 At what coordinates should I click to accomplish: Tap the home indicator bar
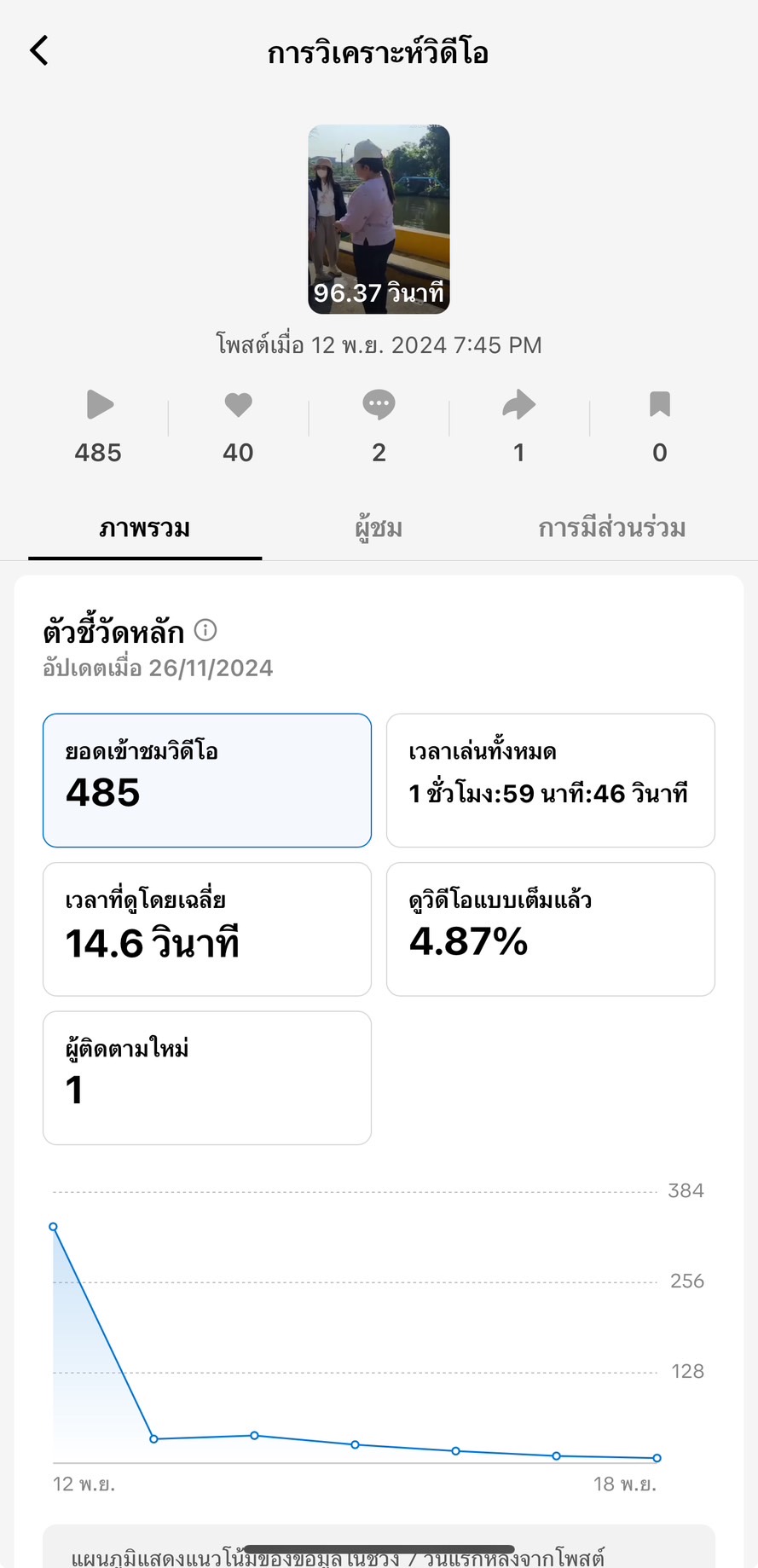[379, 1549]
